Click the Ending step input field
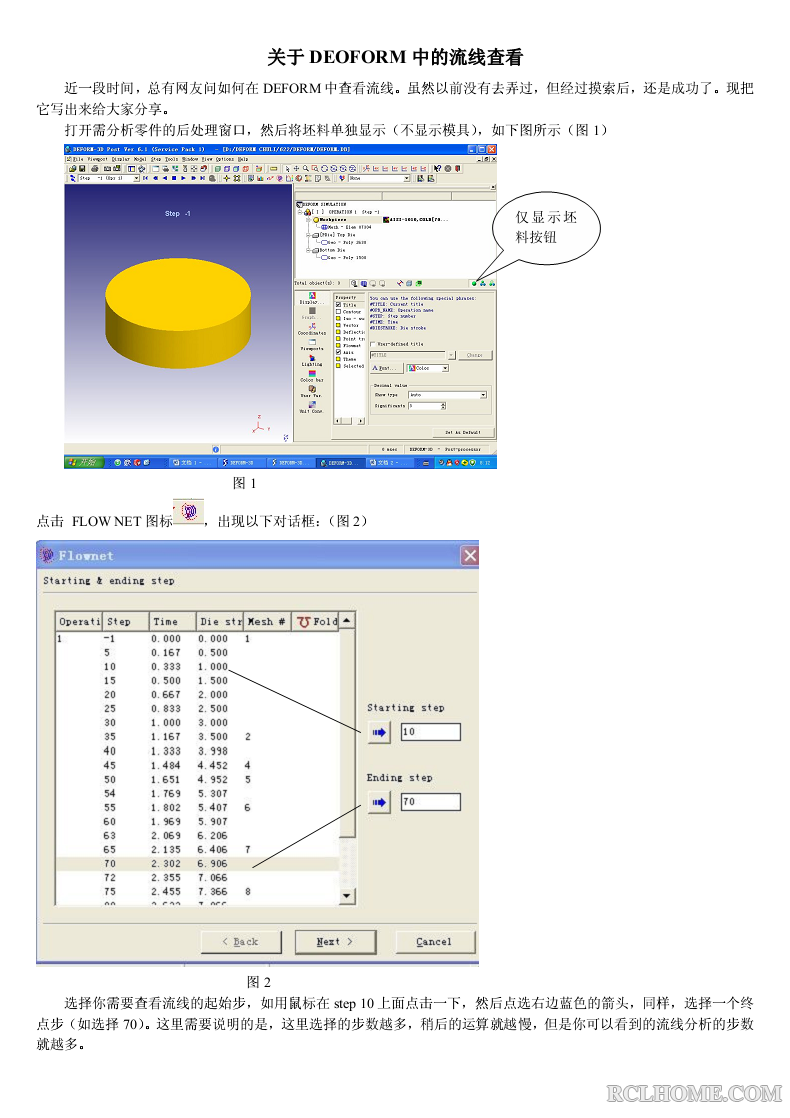 [x=431, y=802]
